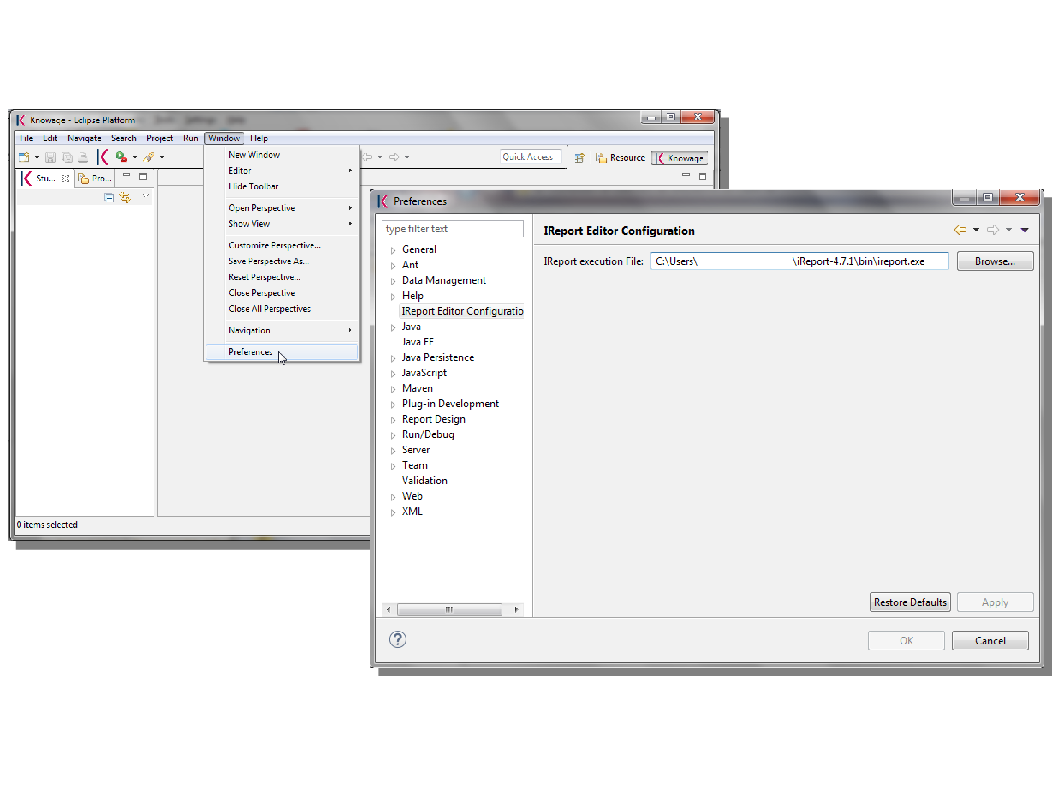The width and height of the screenshot is (1058, 794).
Task: Click the Save icon in Eclipse toolbar
Action: coord(50,157)
